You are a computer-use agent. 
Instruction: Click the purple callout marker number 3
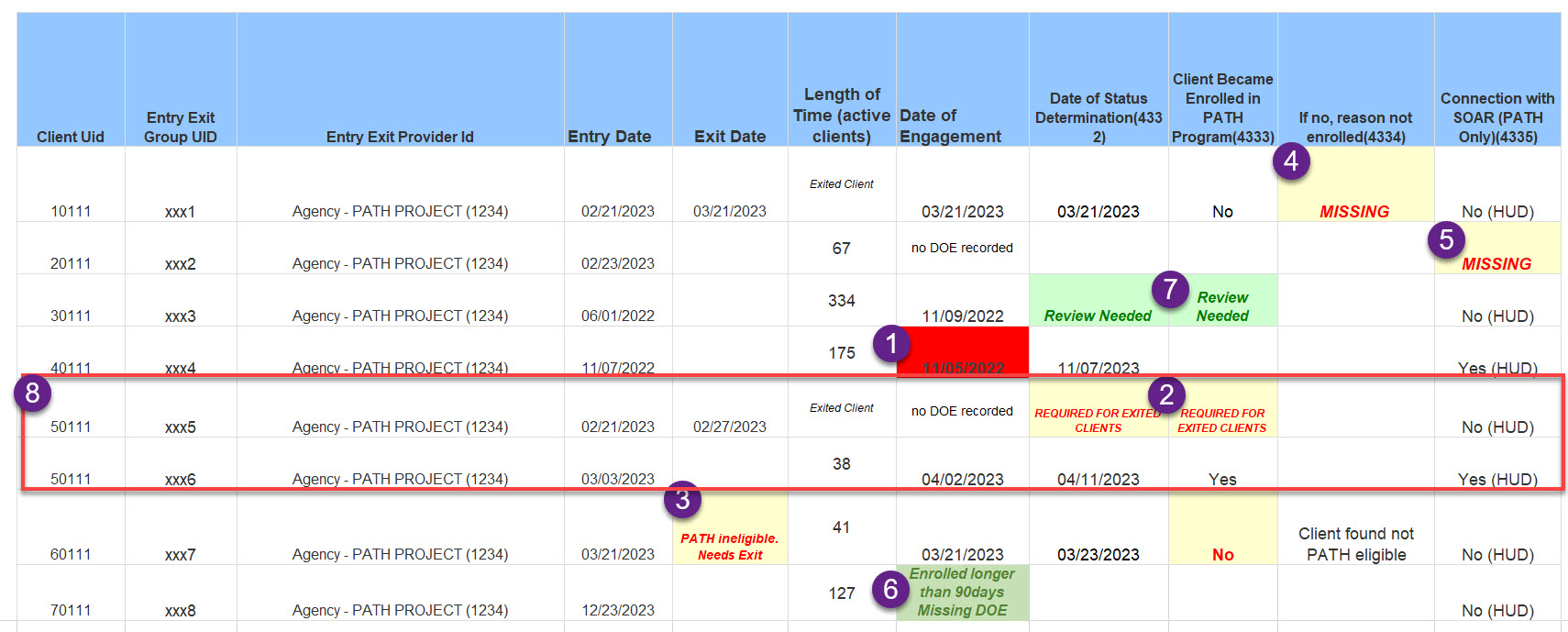tap(682, 500)
